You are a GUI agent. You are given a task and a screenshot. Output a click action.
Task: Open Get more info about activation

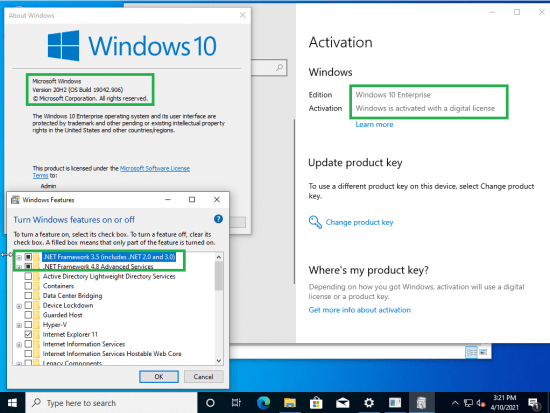(360, 310)
